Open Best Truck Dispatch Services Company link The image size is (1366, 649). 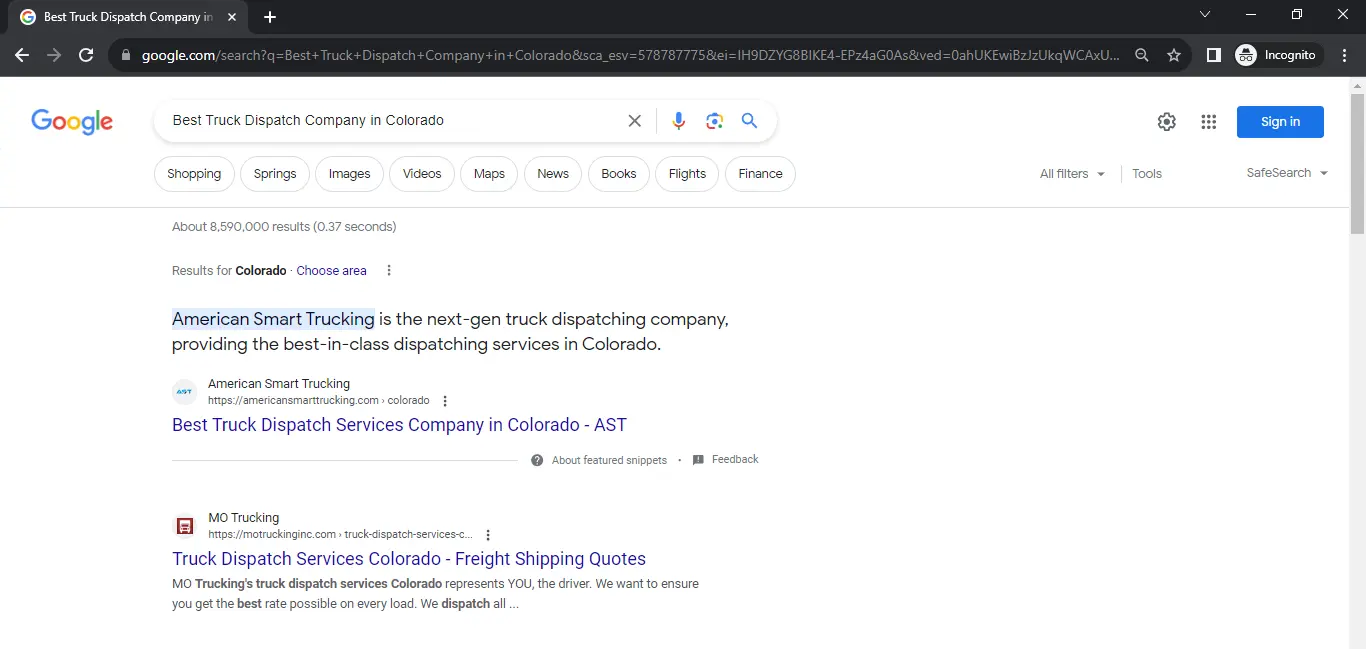pyautogui.click(x=399, y=425)
